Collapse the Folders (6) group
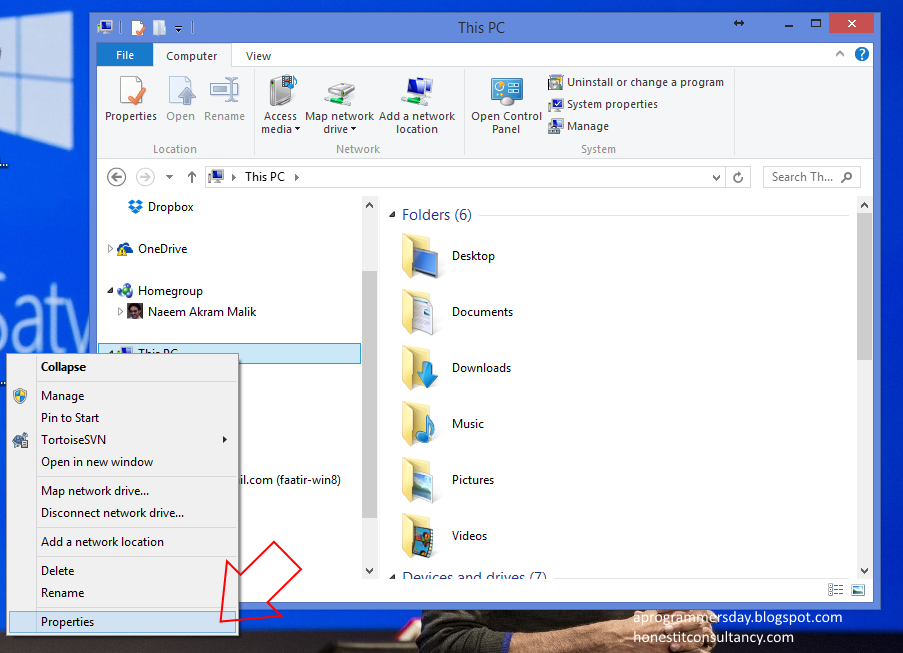Viewport: 903px width, 653px height. (x=392, y=214)
